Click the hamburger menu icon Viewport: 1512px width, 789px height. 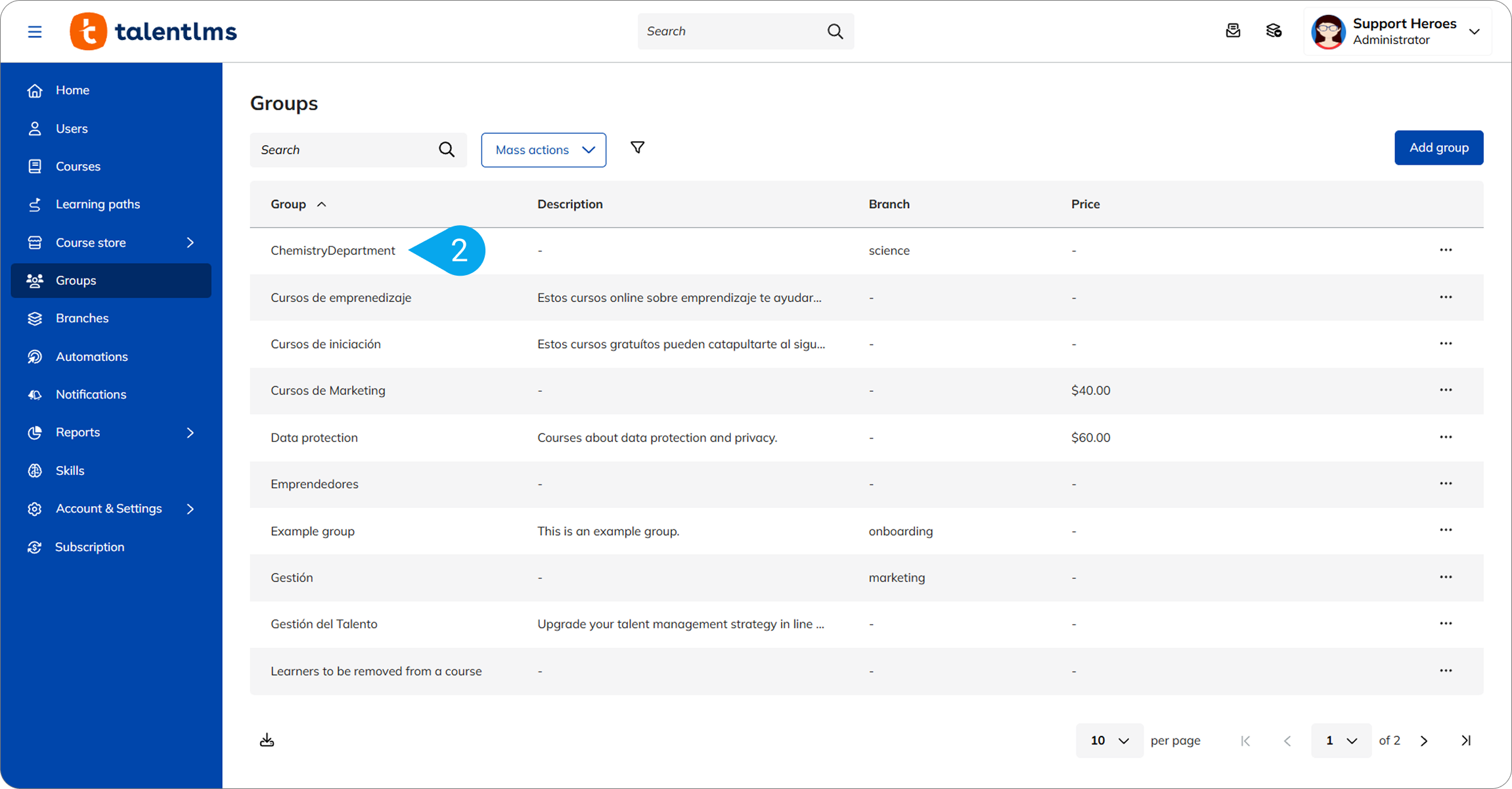point(35,32)
